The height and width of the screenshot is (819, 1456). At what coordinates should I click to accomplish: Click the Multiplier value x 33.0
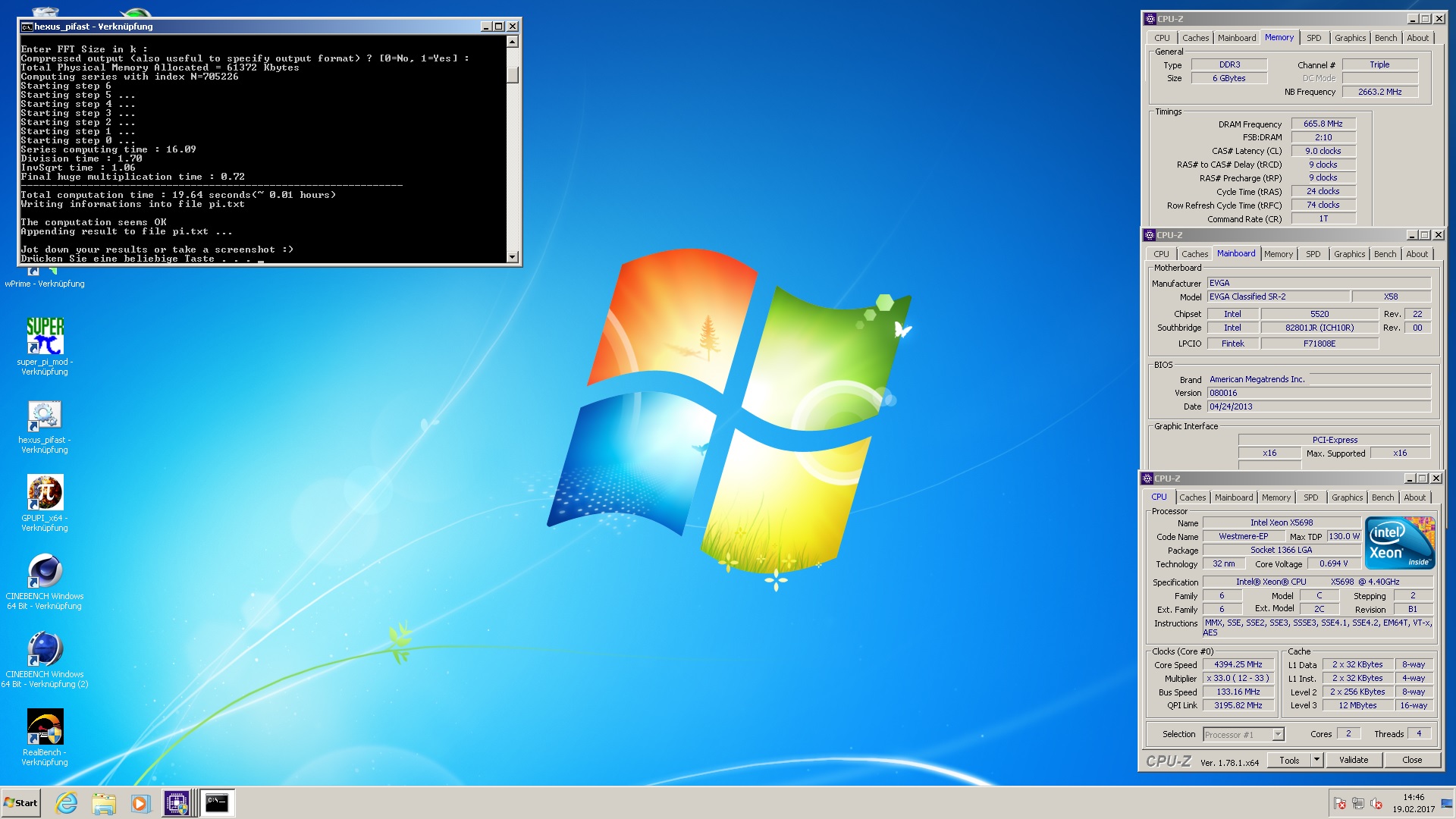pyautogui.click(x=1238, y=678)
